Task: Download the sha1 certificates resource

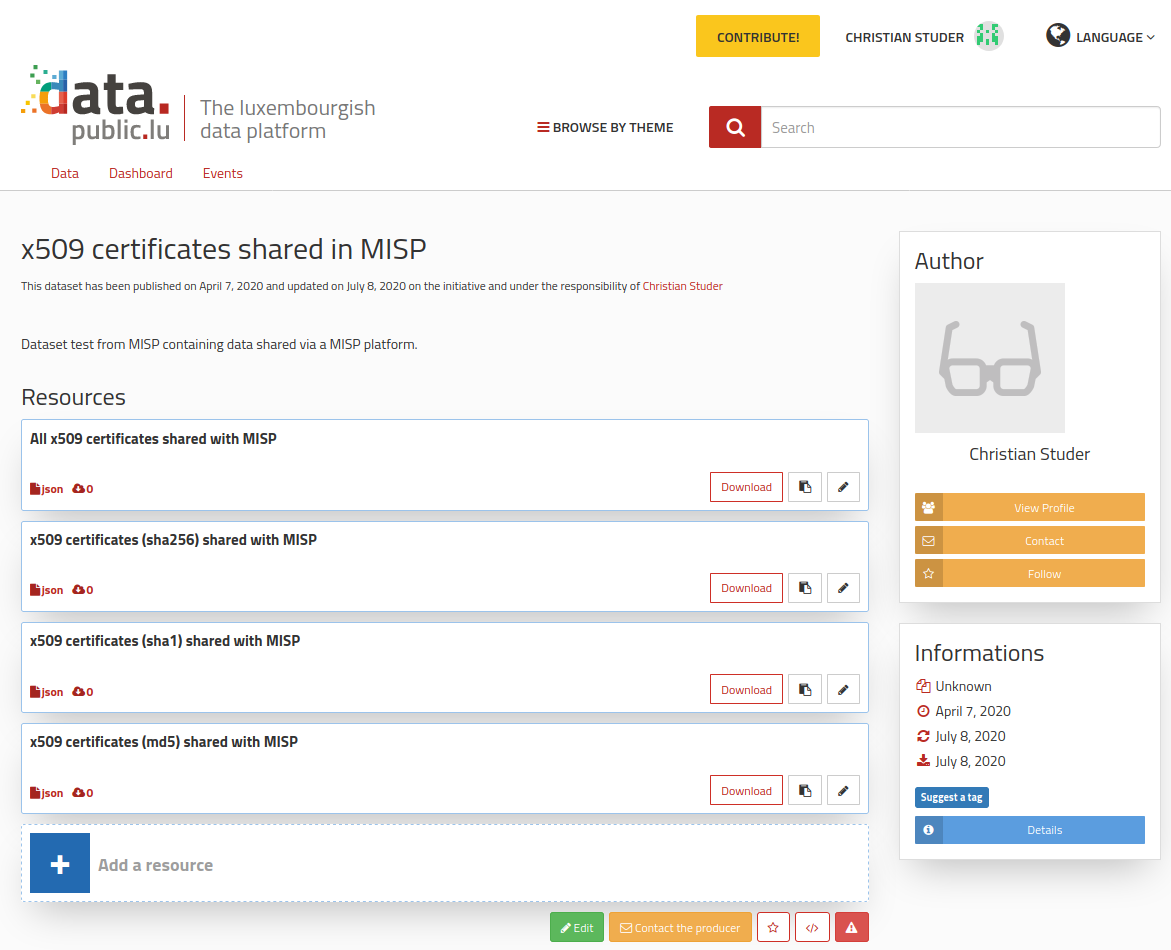Action: coord(746,690)
